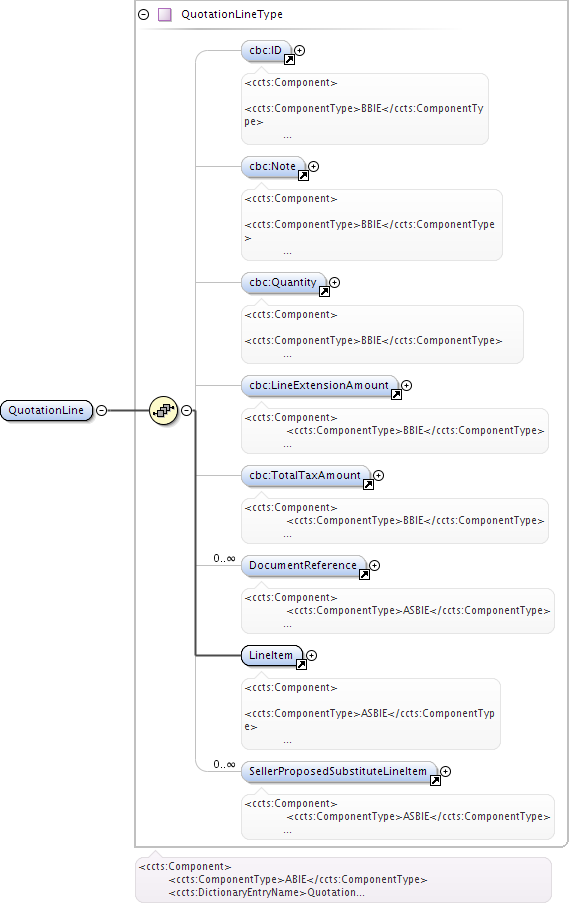Follow the cbc:TotalTaxAmount reference arrow icon
Screen dimensions: 570x906
(x=368, y=485)
